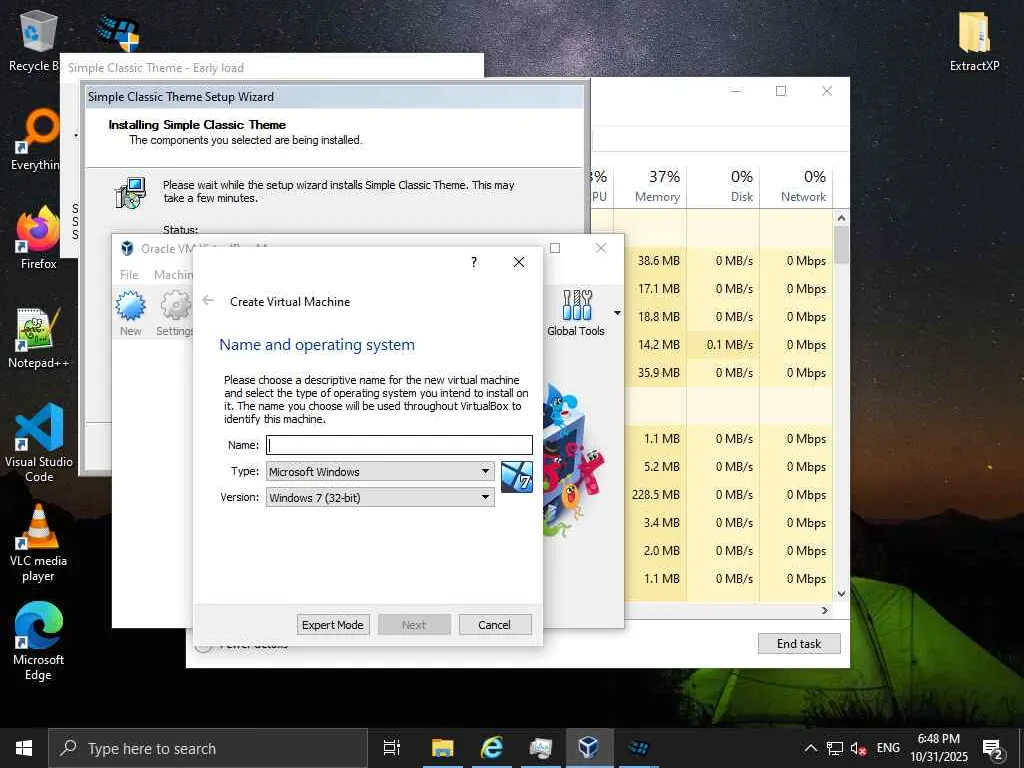Select the 35.9 MB memory cell
The width and height of the screenshot is (1024, 768).
pyautogui.click(x=656, y=373)
